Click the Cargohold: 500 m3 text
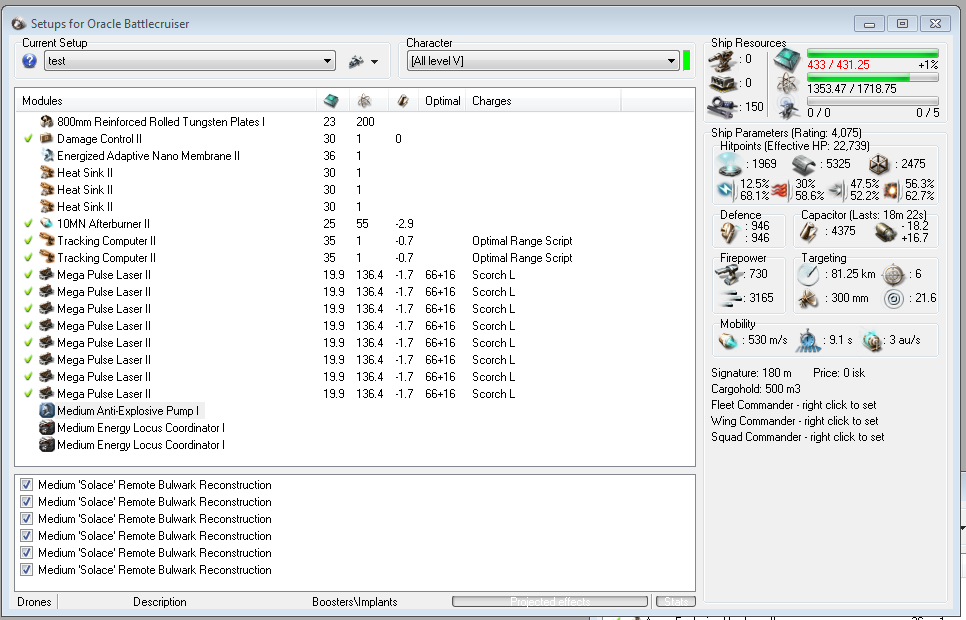 756,389
